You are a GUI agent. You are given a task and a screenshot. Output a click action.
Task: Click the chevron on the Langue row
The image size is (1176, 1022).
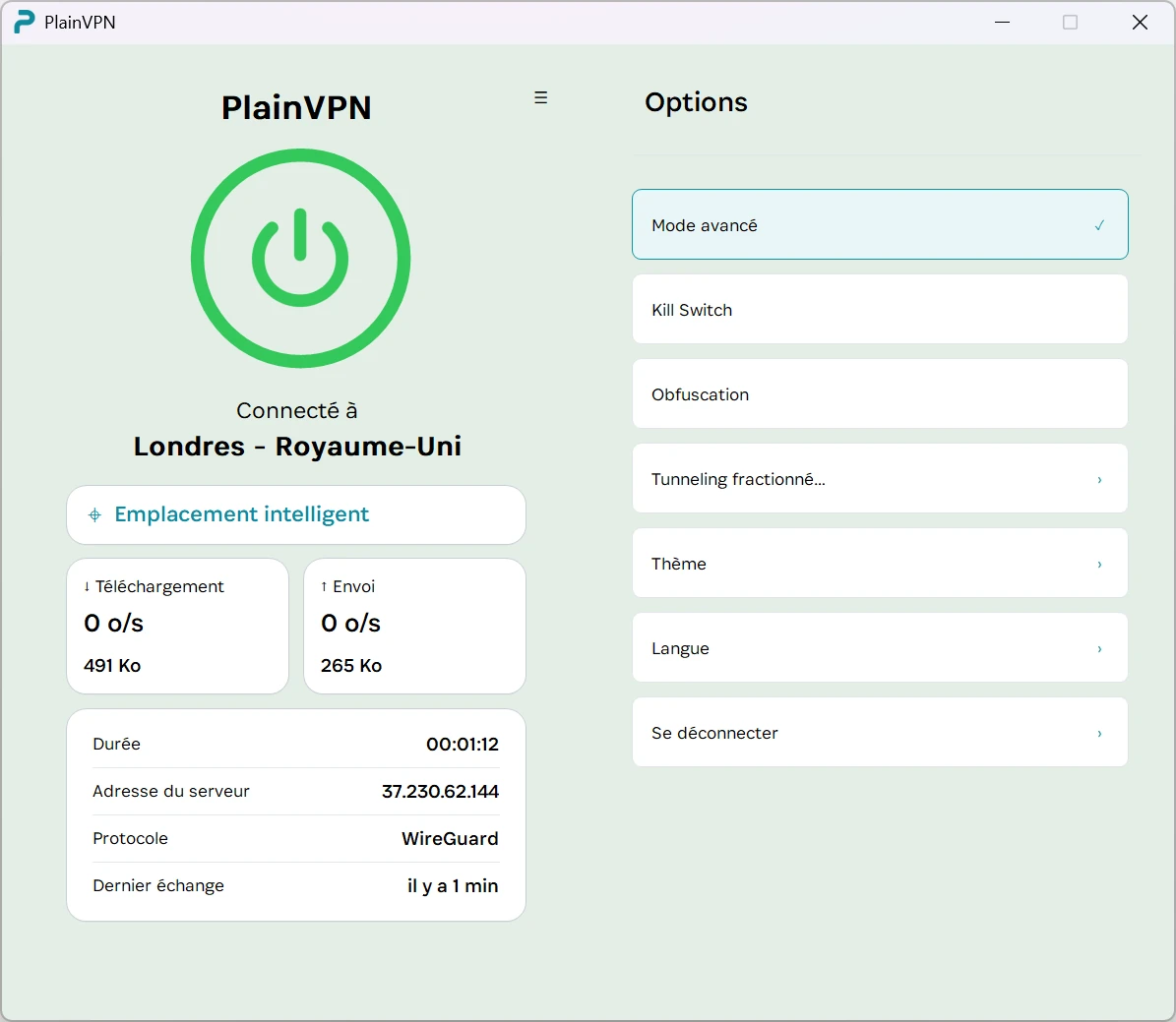[x=1099, y=649]
